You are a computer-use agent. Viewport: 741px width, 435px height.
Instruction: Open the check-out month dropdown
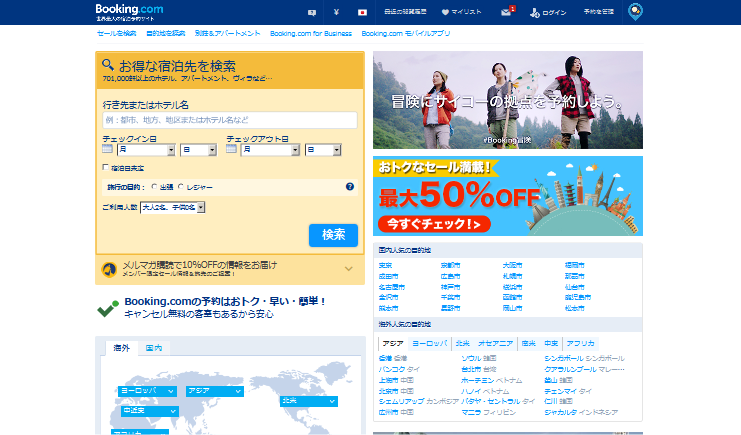click(270, 150)
